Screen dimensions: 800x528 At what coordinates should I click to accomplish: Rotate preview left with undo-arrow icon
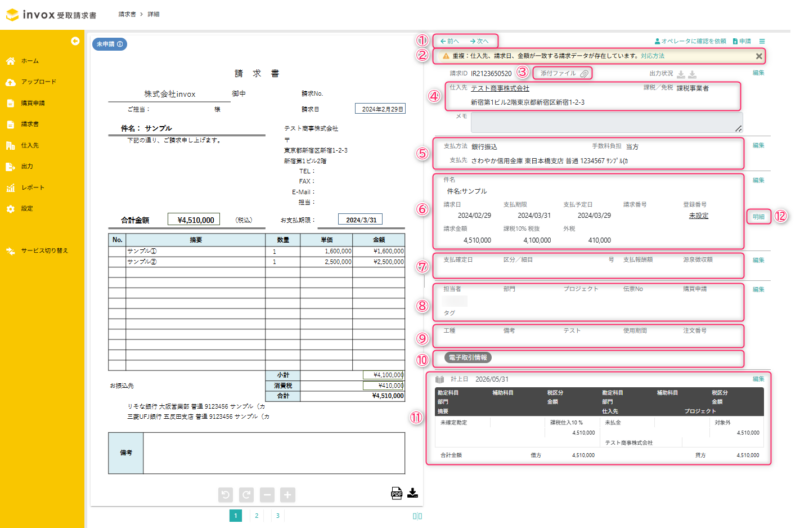[x=226, y=495]
